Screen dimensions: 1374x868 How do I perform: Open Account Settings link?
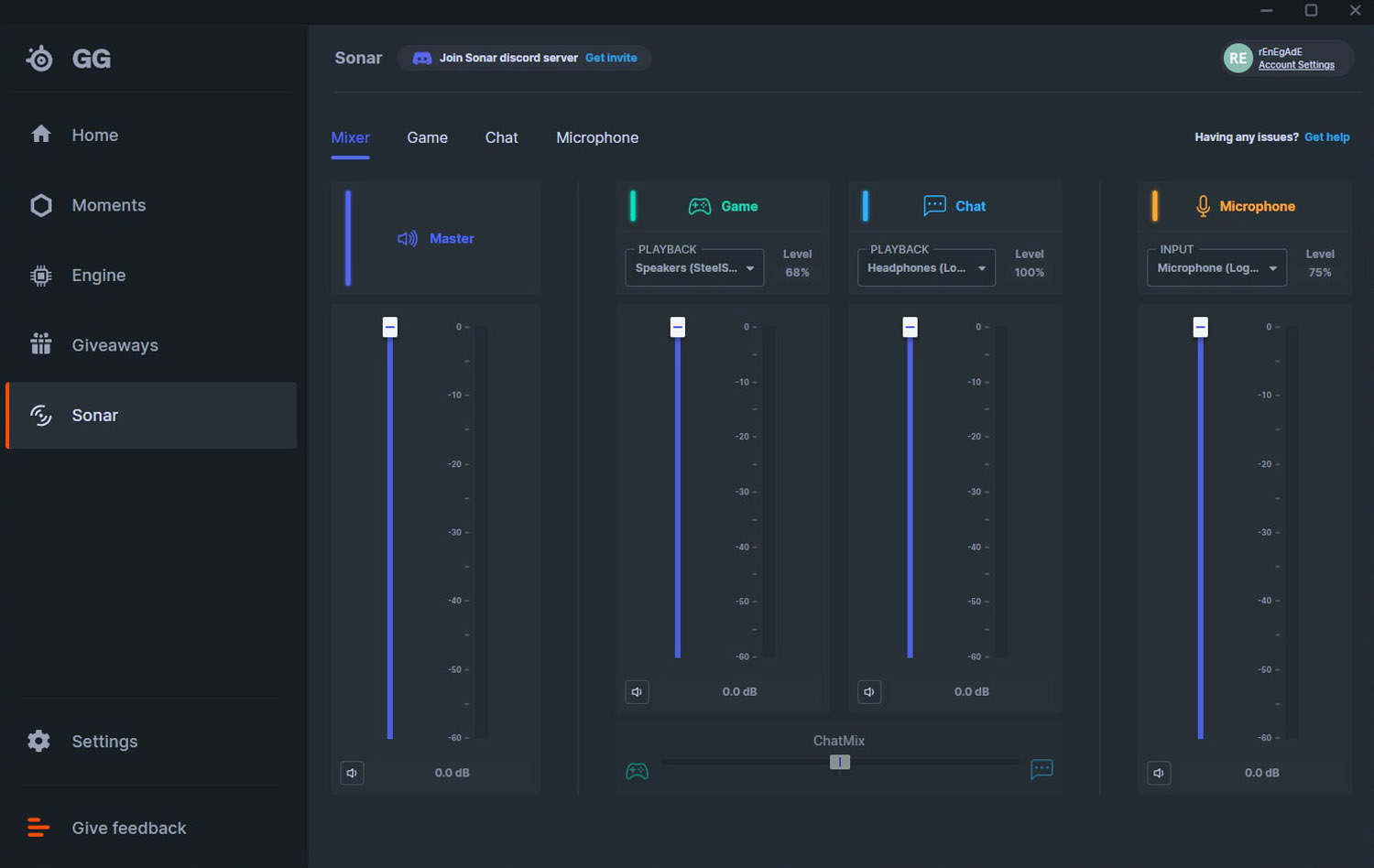(1296, 65)
